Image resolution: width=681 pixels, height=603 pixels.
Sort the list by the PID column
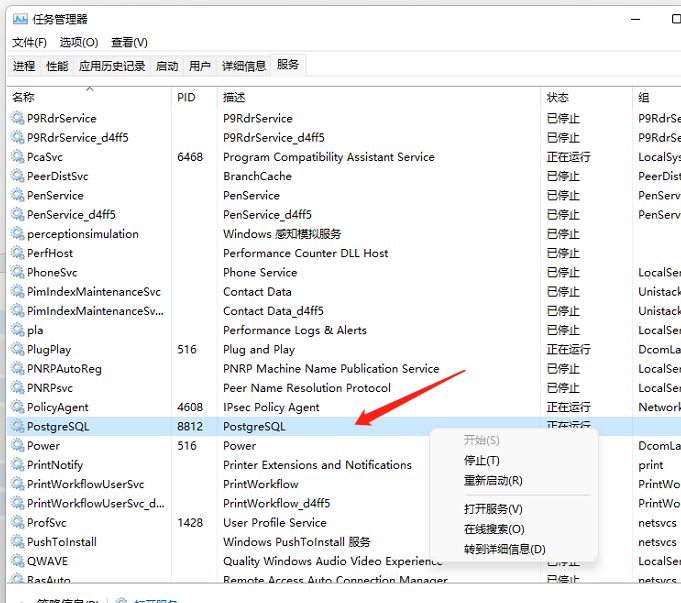[187, 97]
